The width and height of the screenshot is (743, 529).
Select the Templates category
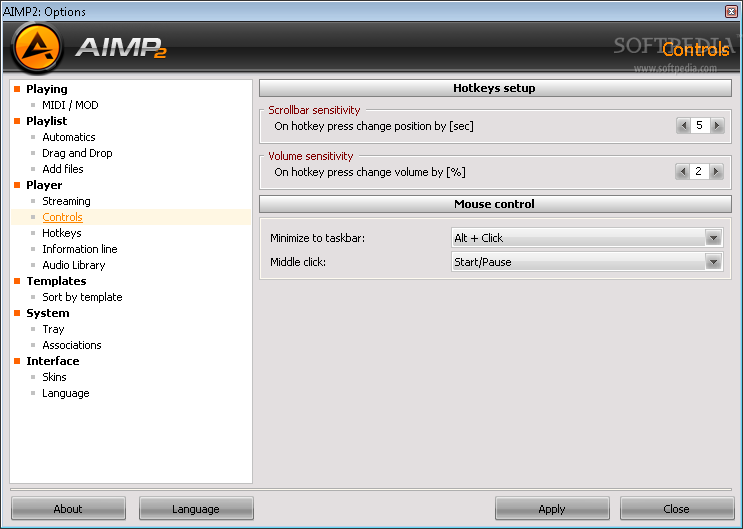(56, 281)
